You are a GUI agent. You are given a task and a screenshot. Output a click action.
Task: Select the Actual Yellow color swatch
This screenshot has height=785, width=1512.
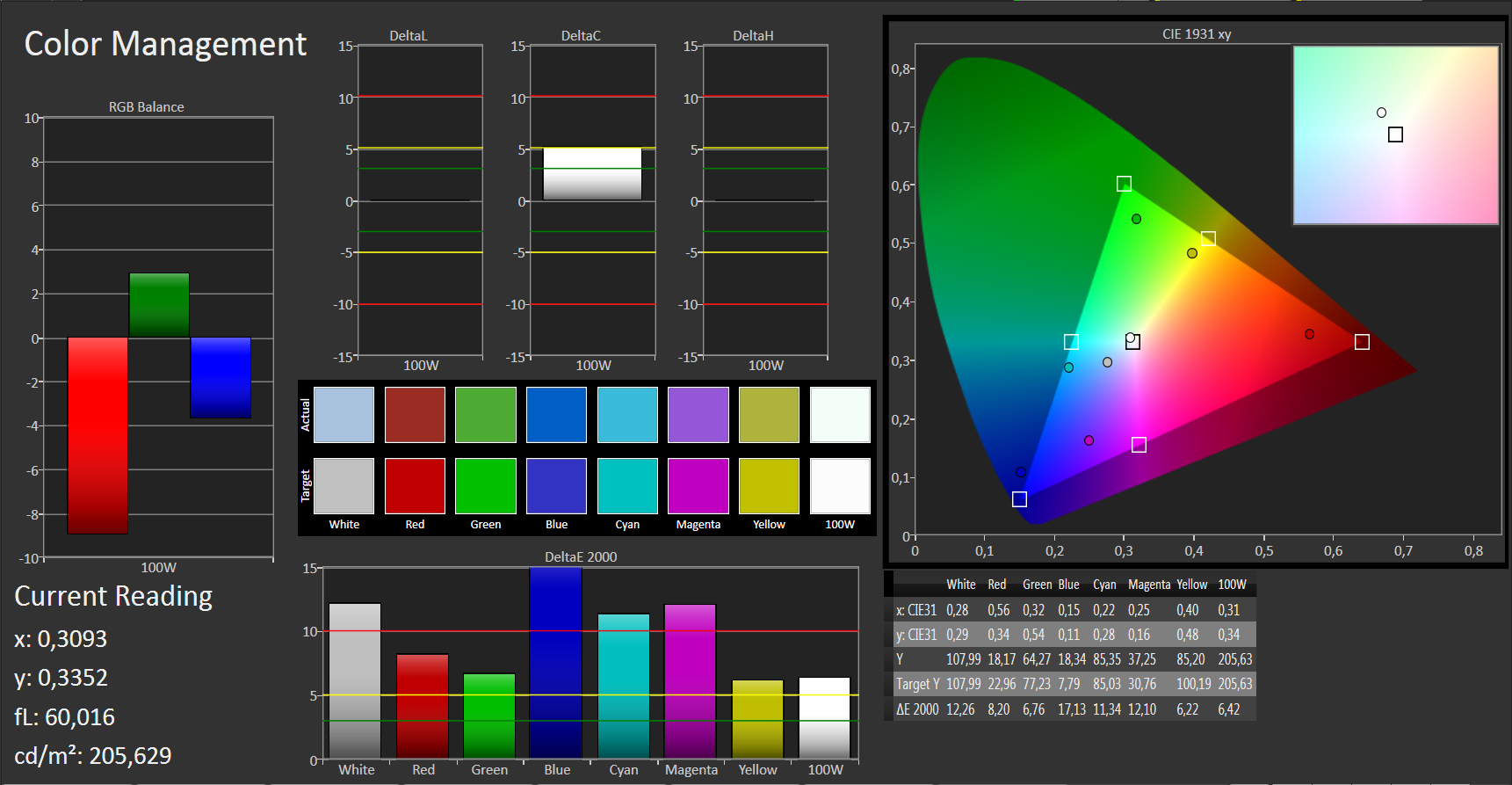769,415
